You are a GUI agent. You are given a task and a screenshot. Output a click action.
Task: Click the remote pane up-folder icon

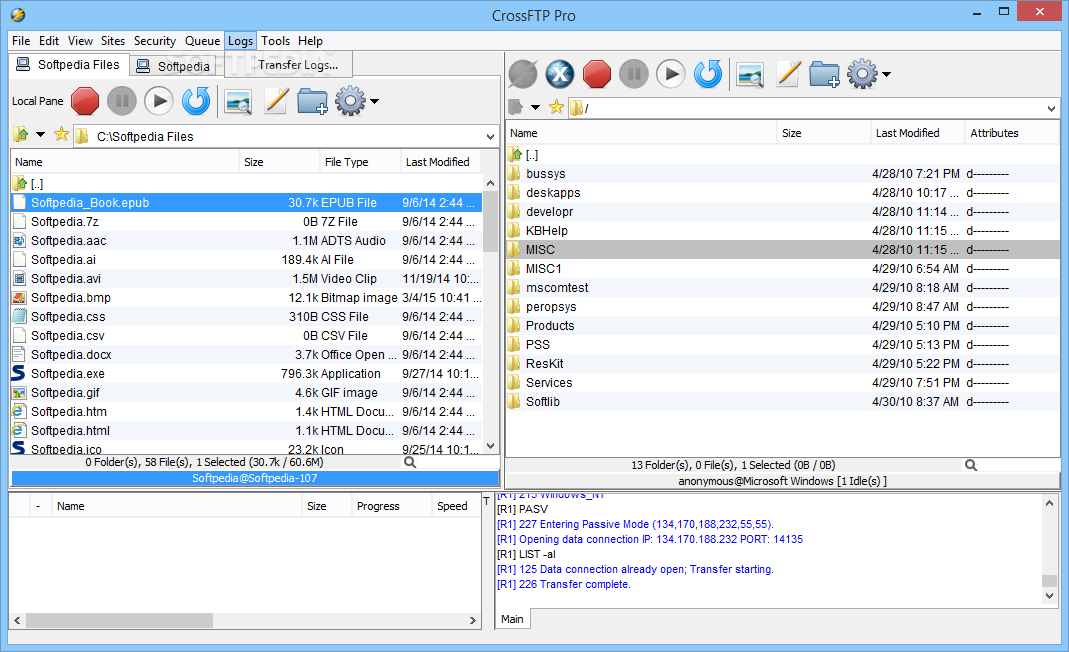coord(516,107)
